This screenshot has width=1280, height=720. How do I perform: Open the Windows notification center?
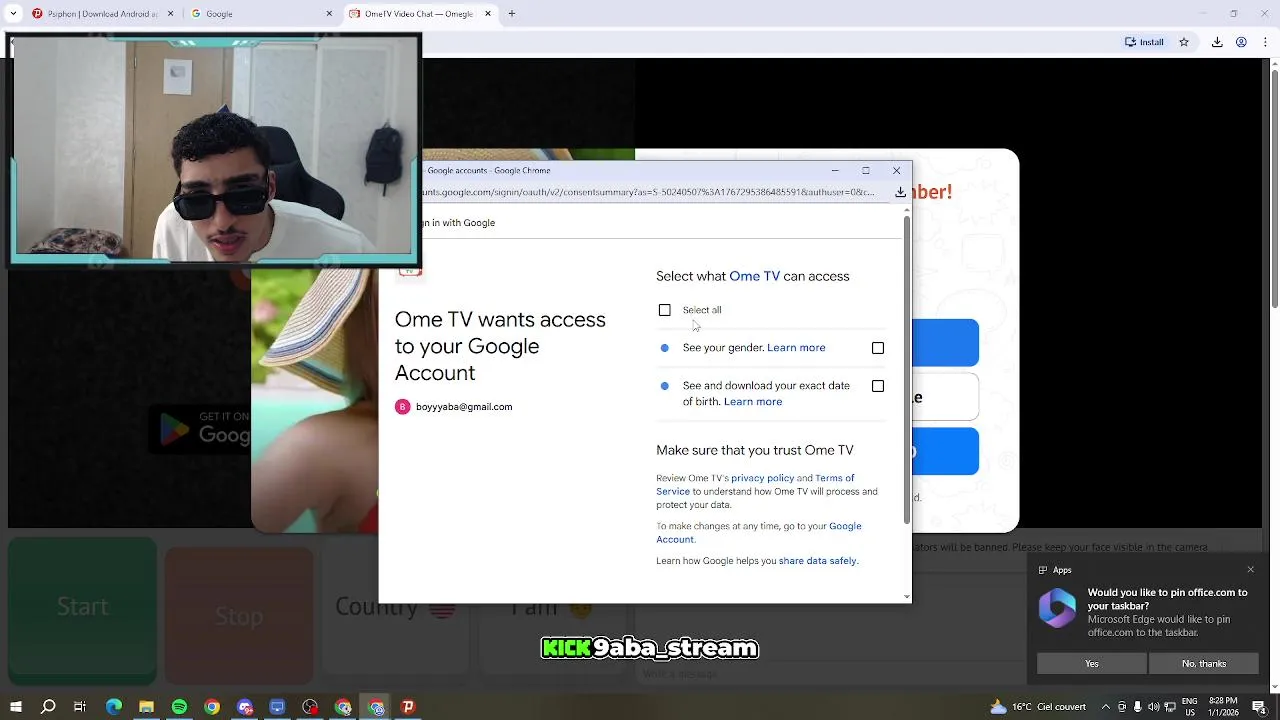pyautogui.click(x=1259, y=707)
